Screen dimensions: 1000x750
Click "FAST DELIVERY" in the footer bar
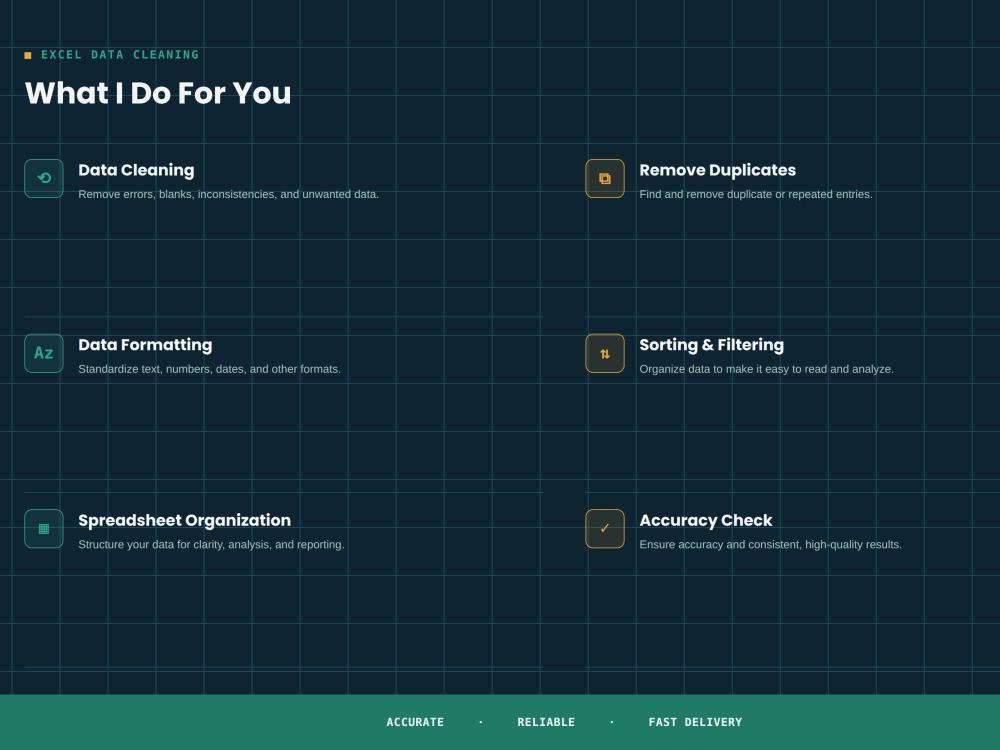pos(695,722)
